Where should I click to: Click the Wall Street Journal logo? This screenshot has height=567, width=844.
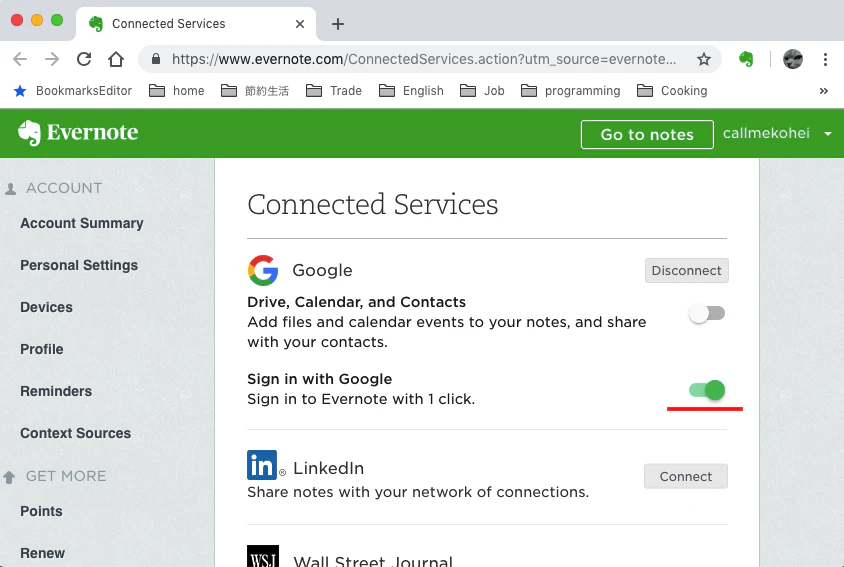click(x=263, y=556)
